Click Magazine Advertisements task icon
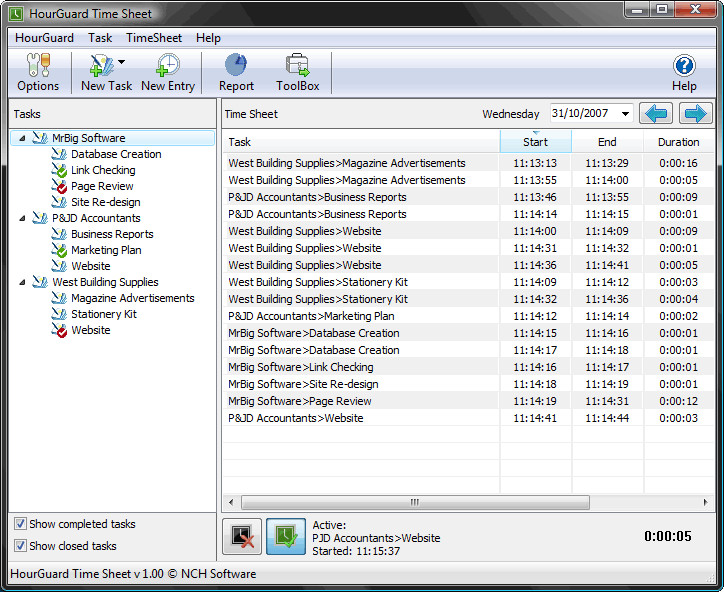The height and width of the screenshot is (592, 724). (59, 298)
